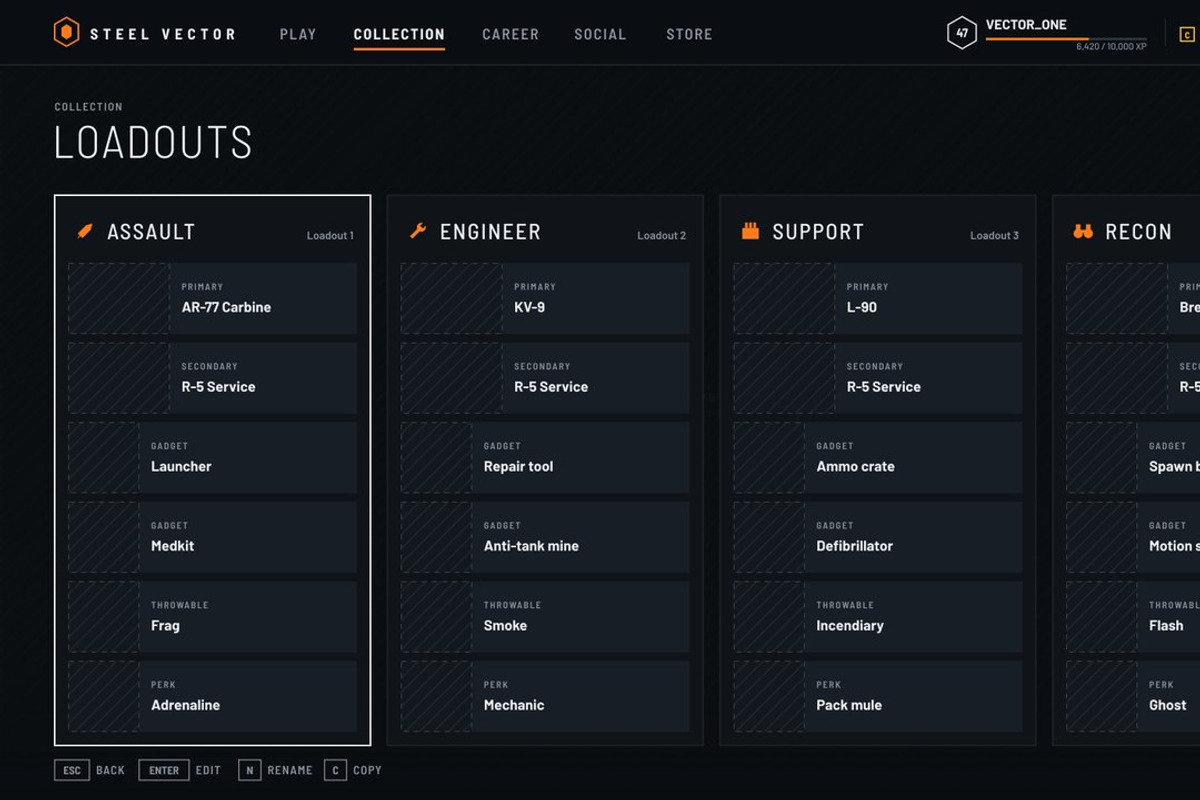Click the Steel Vector hexagon logo
Screen dimensions: 1200x800
tap(66, 33)
